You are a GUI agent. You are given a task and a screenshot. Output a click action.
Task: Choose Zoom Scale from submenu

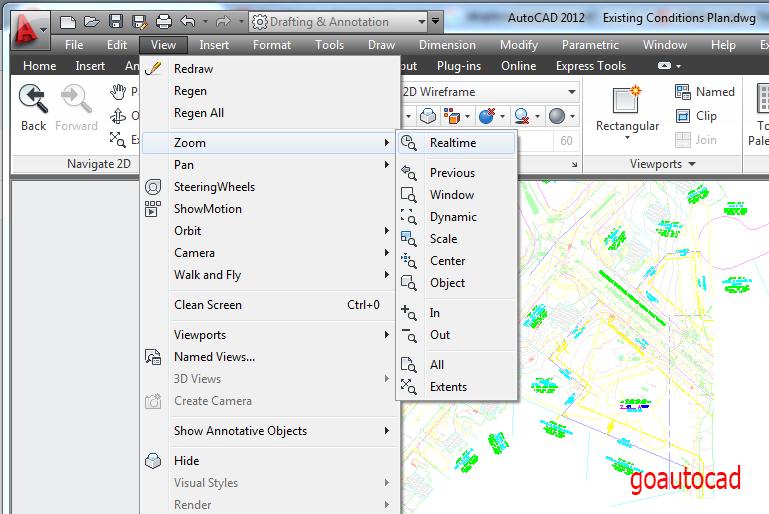(457, 239)
